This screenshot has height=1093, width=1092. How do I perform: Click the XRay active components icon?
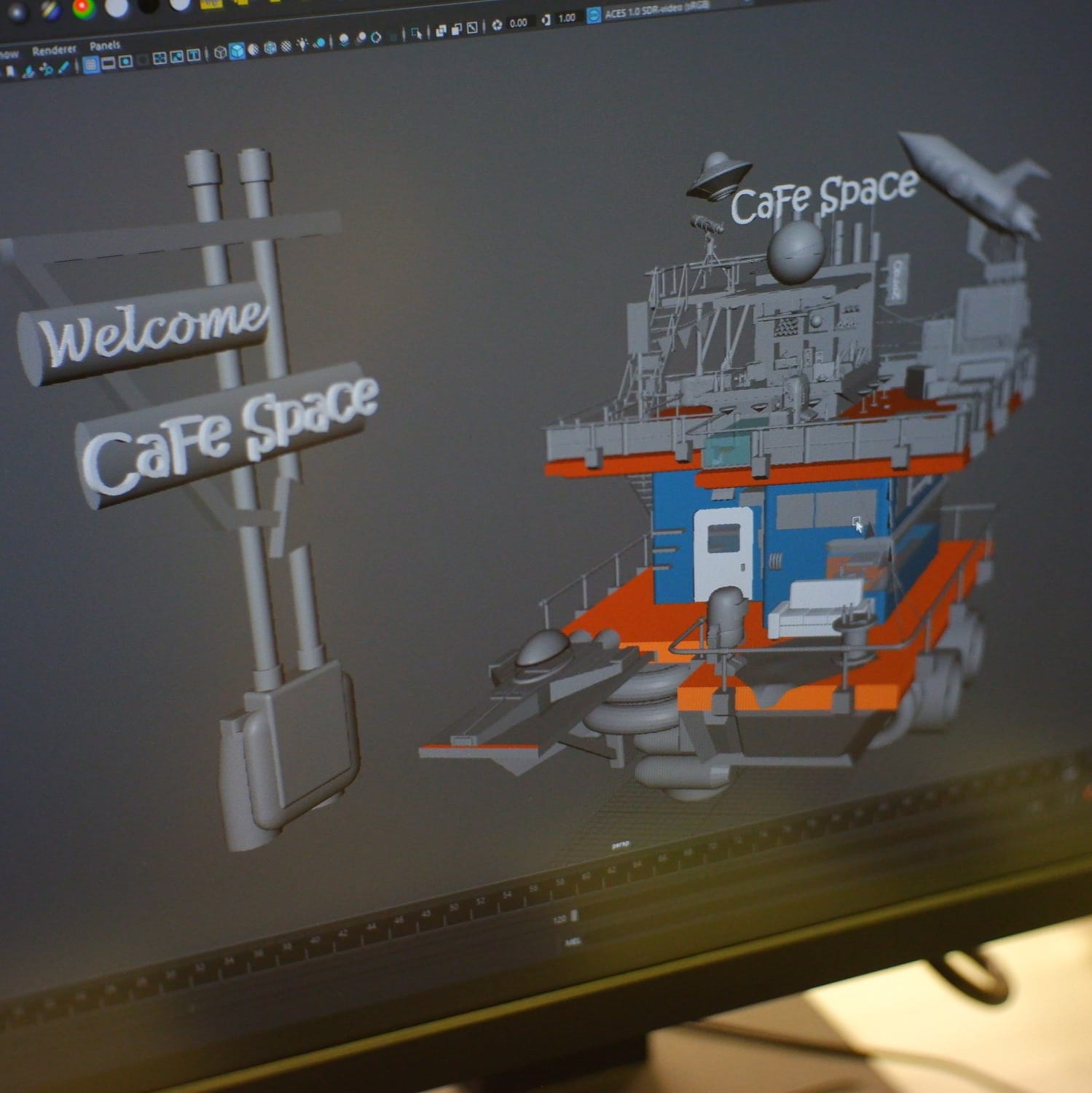tap(457, 29)
